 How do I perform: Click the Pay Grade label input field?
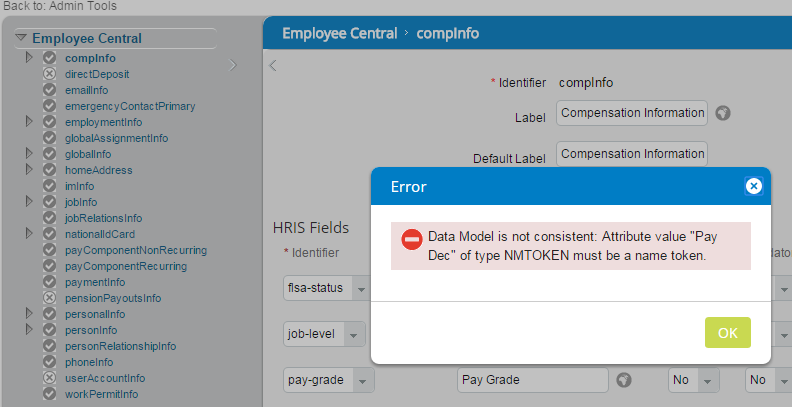click(533, 380)
